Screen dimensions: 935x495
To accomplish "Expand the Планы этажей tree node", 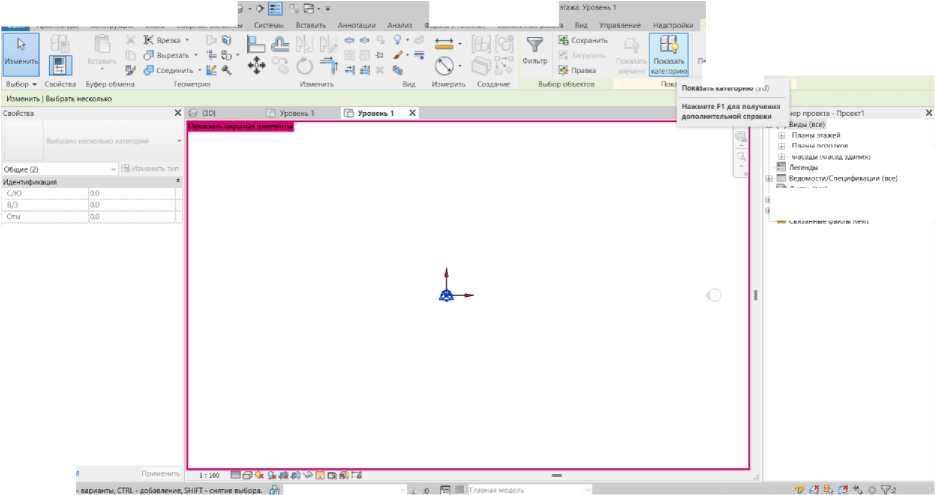I will [782, 134].
